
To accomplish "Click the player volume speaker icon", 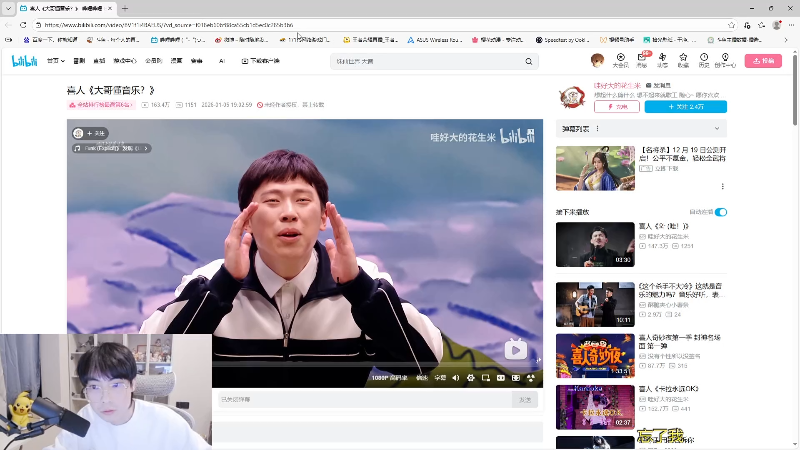I will [456, 378].
